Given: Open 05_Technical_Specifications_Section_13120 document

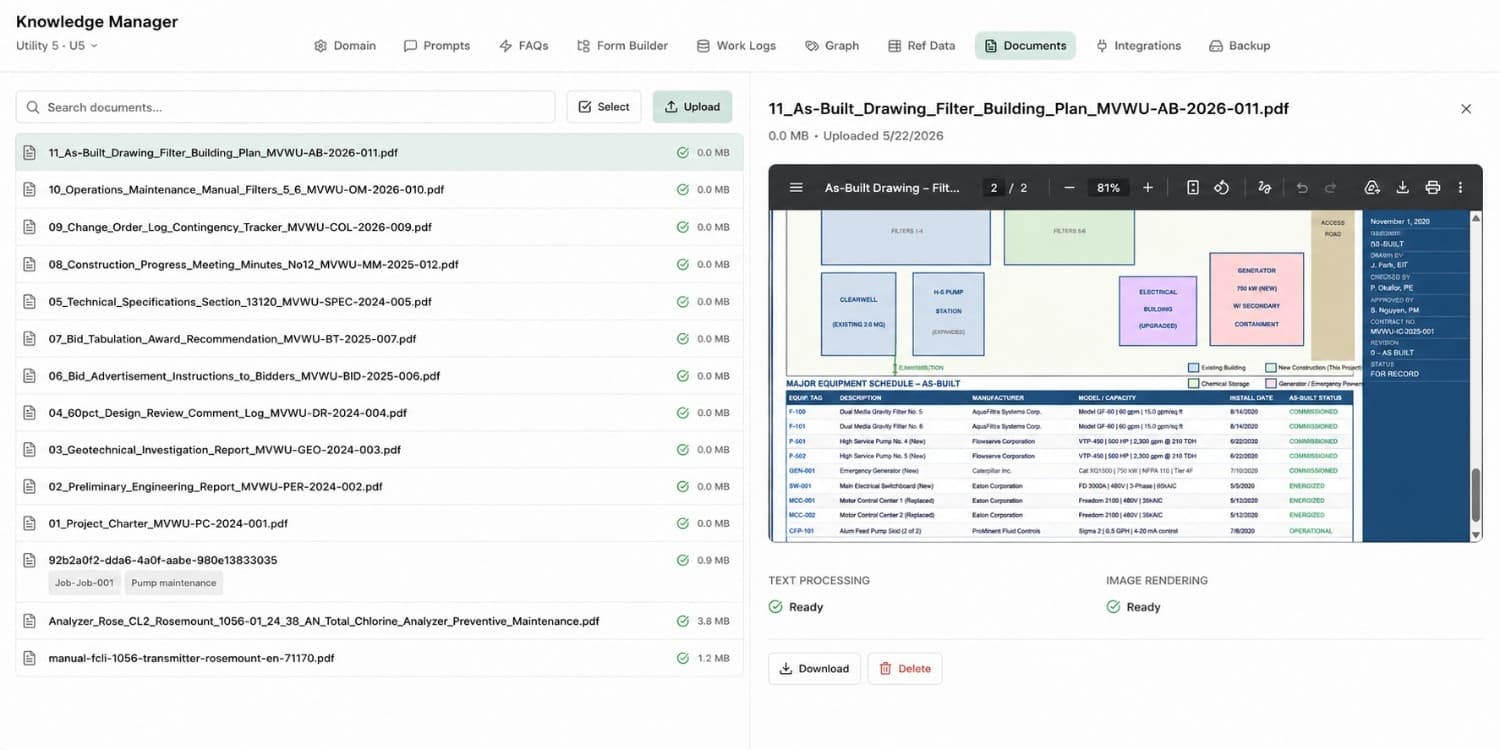Looking at the screenshot, I should (x=379, y=301).
